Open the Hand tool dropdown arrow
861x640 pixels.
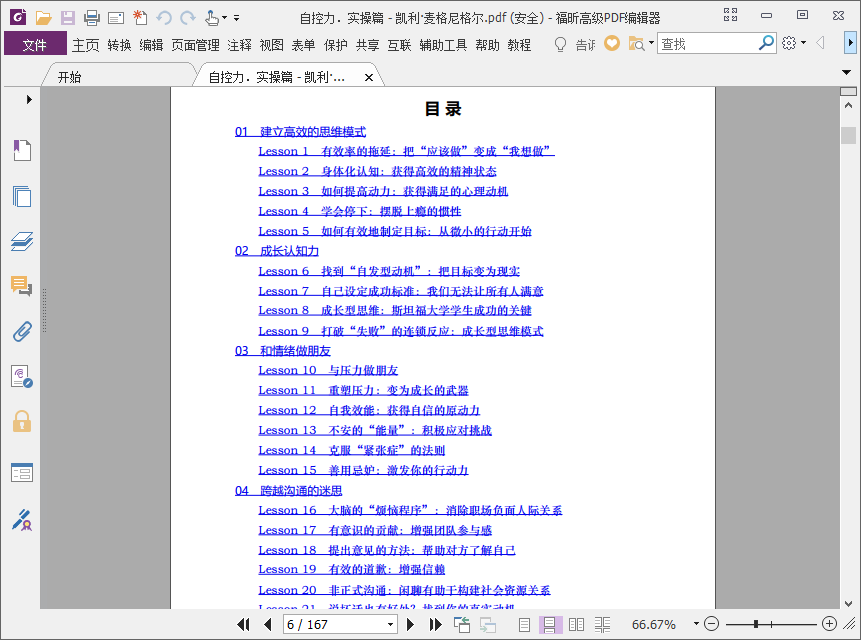point(224,18)
